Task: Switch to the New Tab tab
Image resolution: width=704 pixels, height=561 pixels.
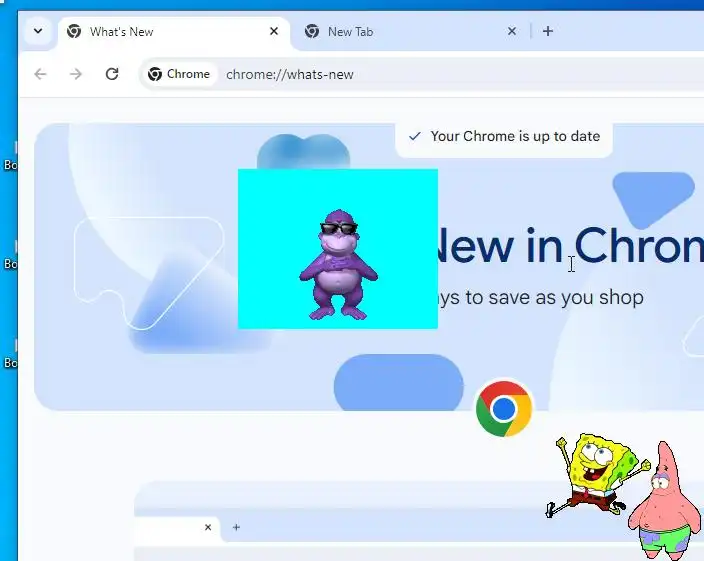Action: tap(411, 32)
